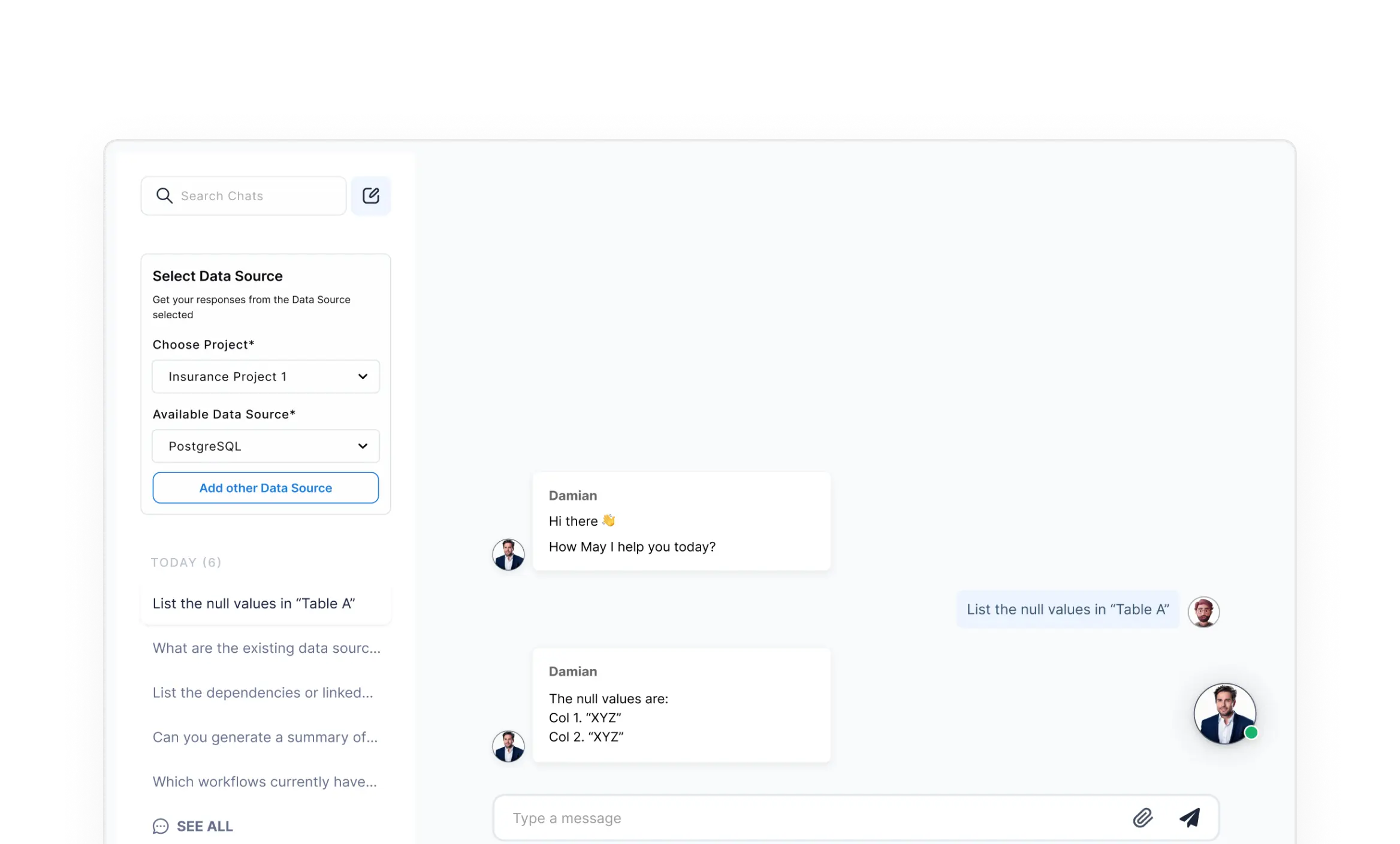Click the search magnifier icon
Image resolution: width=1400 pixels, height=844 pixels.
(164, 195)
